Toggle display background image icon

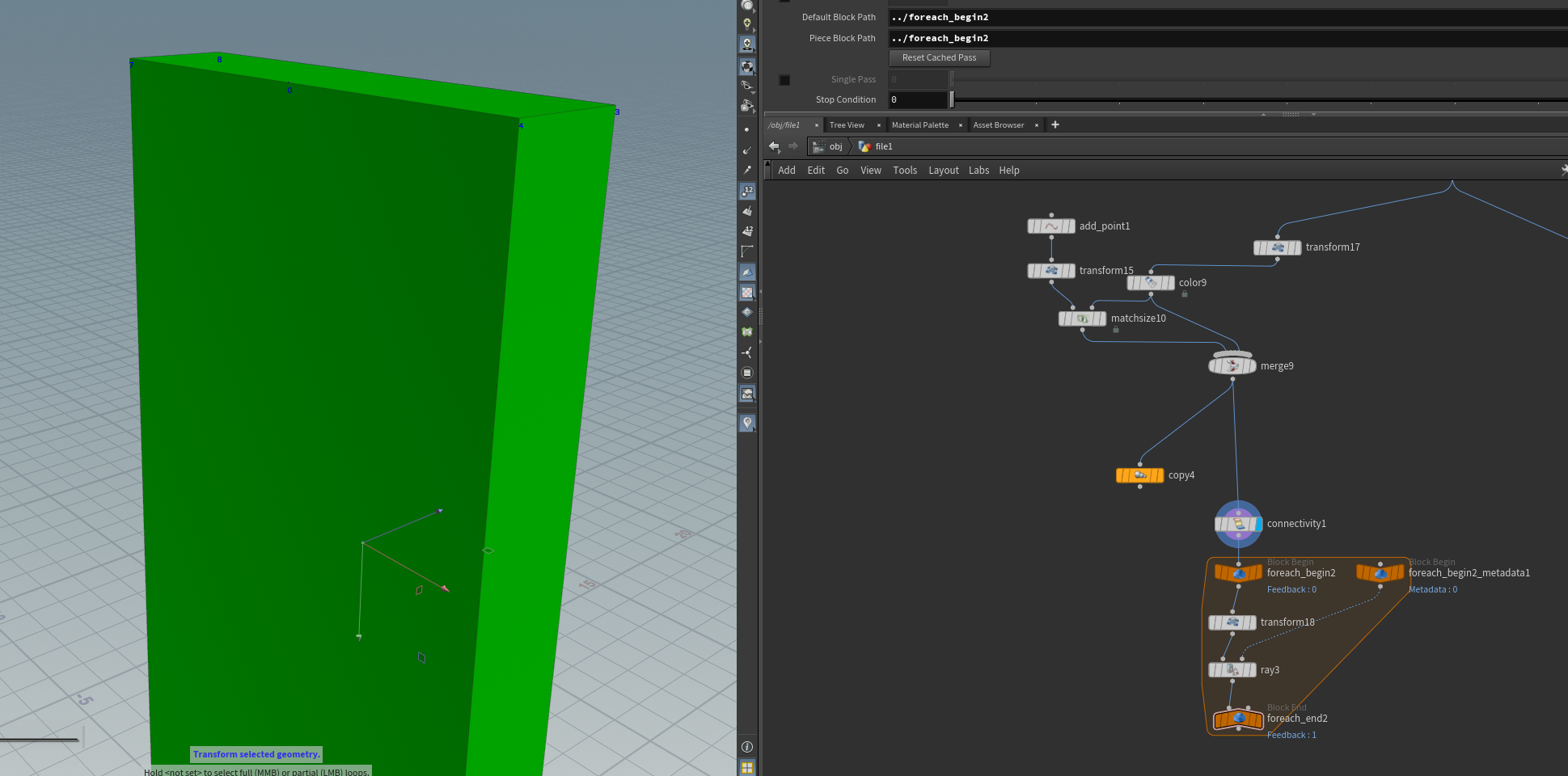tap(747, 394)
